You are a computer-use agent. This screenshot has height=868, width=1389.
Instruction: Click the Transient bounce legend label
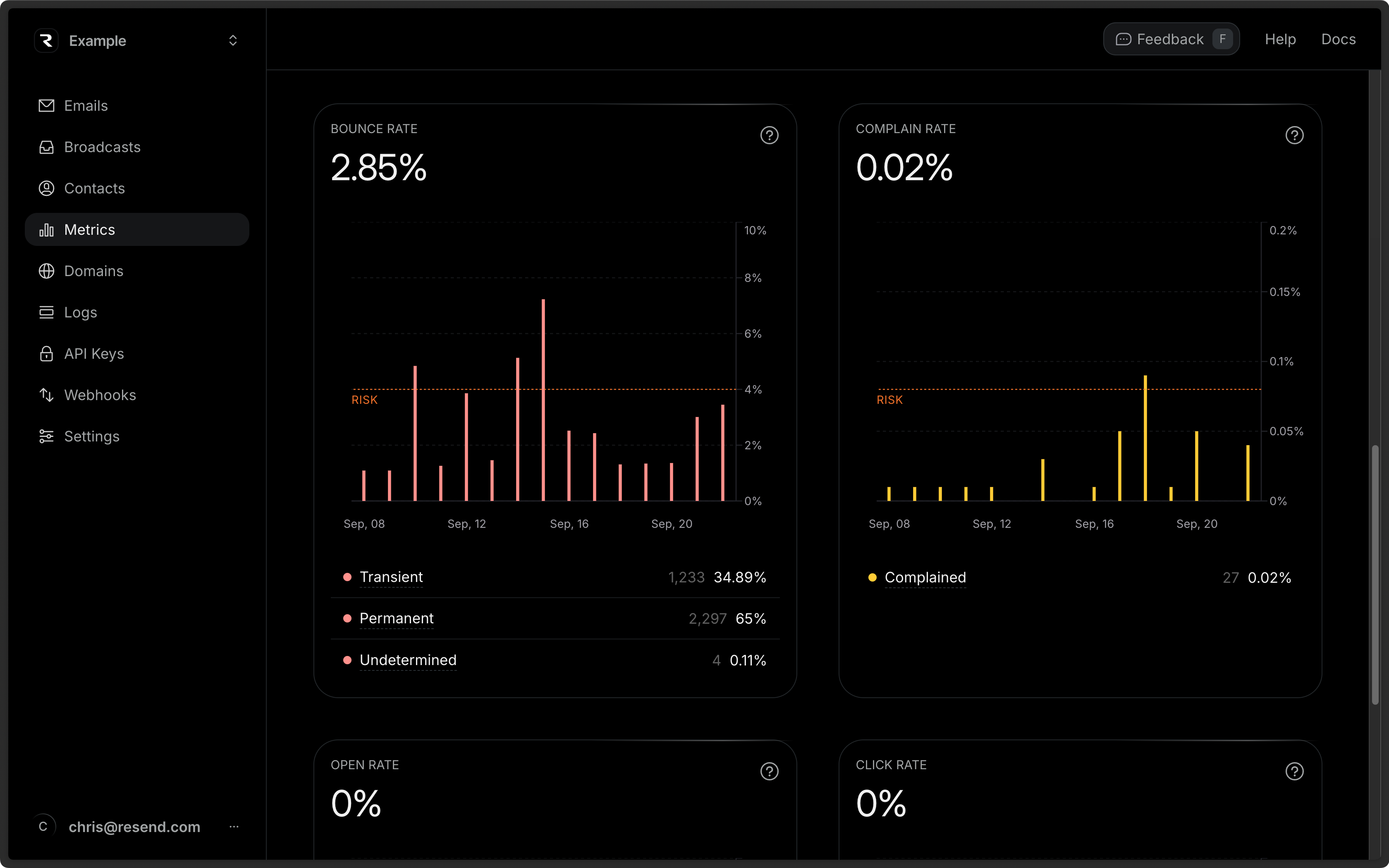pos(391,577)
